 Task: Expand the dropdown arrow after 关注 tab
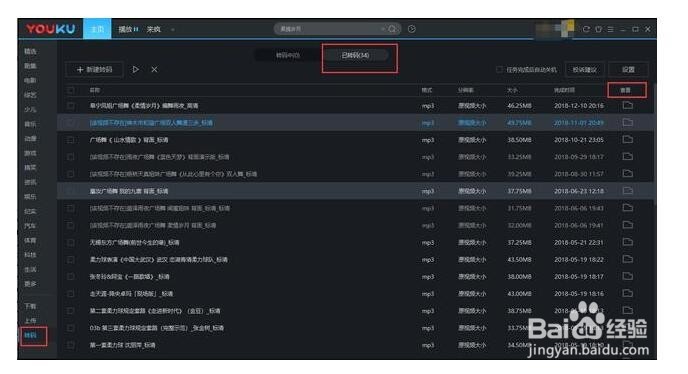tap(173, 29)
